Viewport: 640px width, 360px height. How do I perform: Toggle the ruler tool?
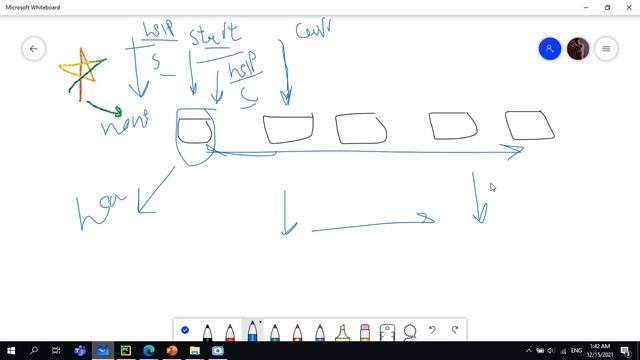[x=387, y=332]
